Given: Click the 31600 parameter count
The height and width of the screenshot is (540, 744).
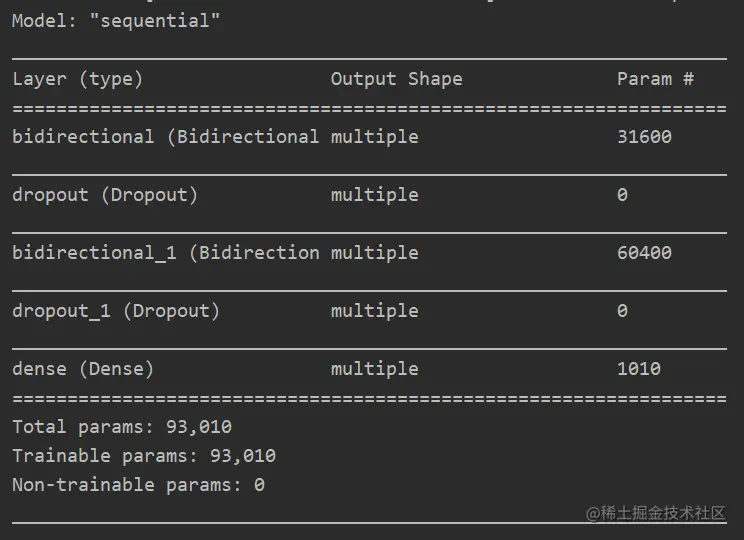Looking at the screenshot, I should click(644, 137).
